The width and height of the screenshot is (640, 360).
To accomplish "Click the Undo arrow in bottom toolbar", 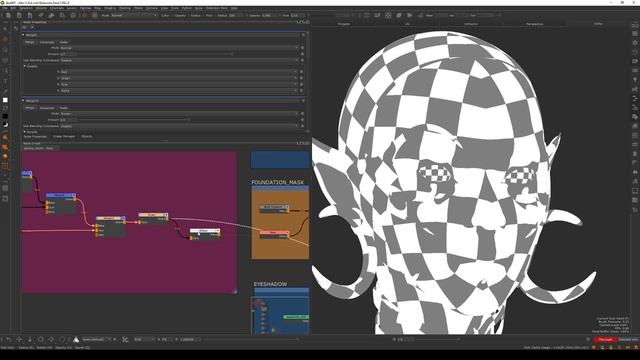I will tap(9, 340).
